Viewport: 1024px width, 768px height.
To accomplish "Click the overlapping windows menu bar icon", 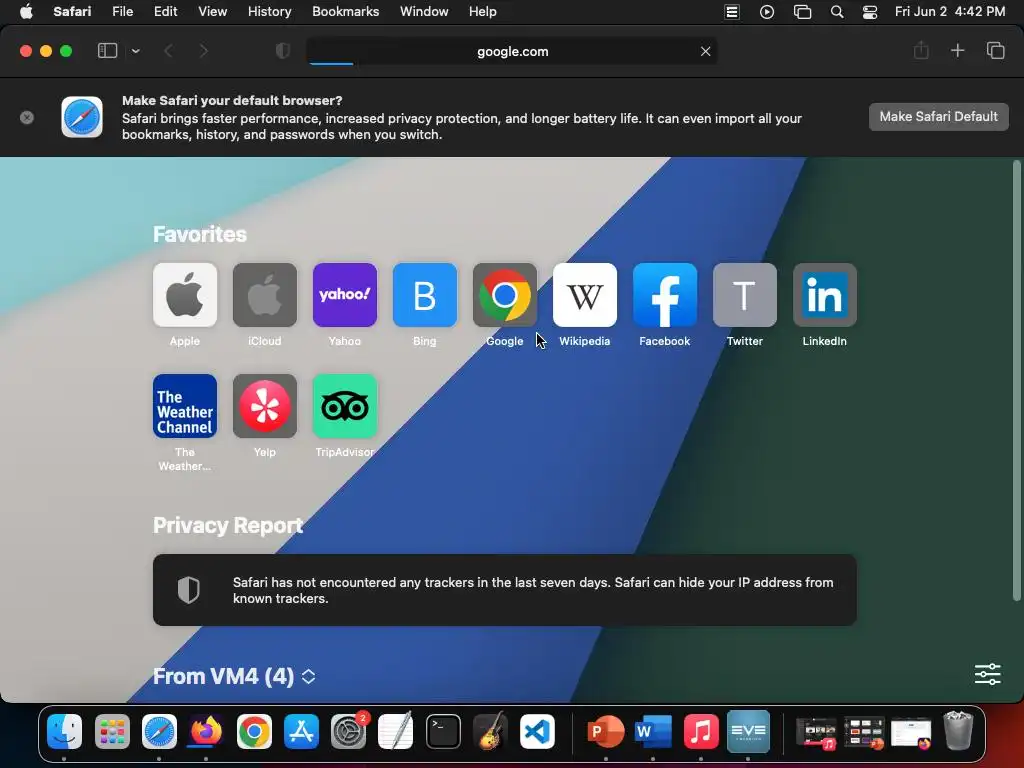I will point(802,12).
